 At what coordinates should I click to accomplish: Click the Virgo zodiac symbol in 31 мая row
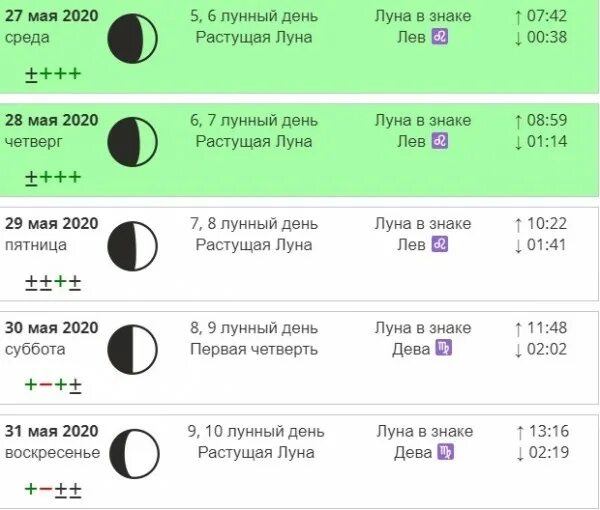tap(446, 452)
